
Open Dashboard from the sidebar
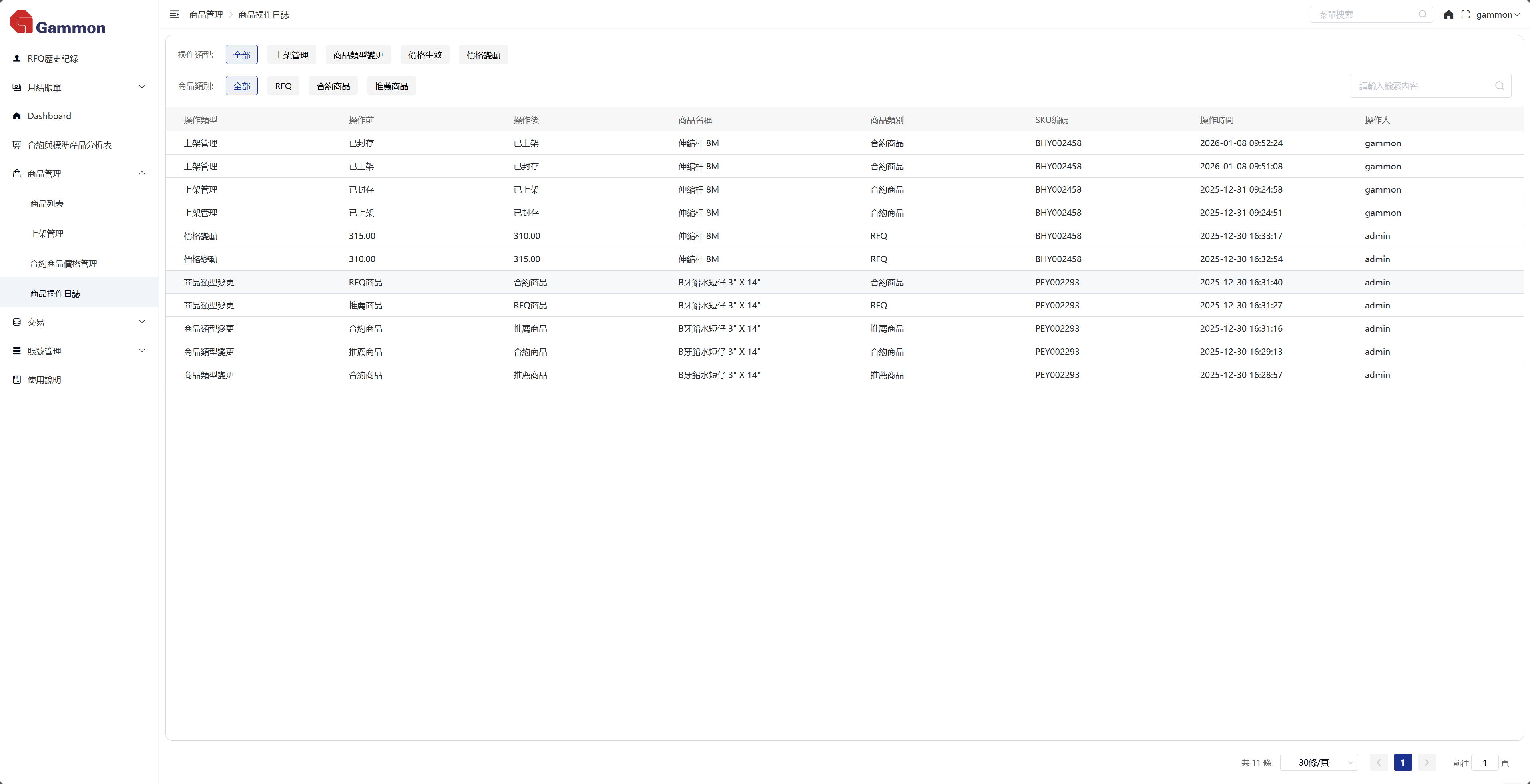coord(49,116)
